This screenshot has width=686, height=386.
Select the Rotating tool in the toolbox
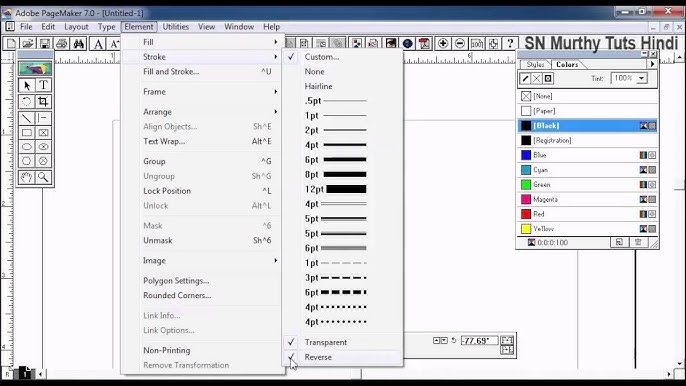27,102
